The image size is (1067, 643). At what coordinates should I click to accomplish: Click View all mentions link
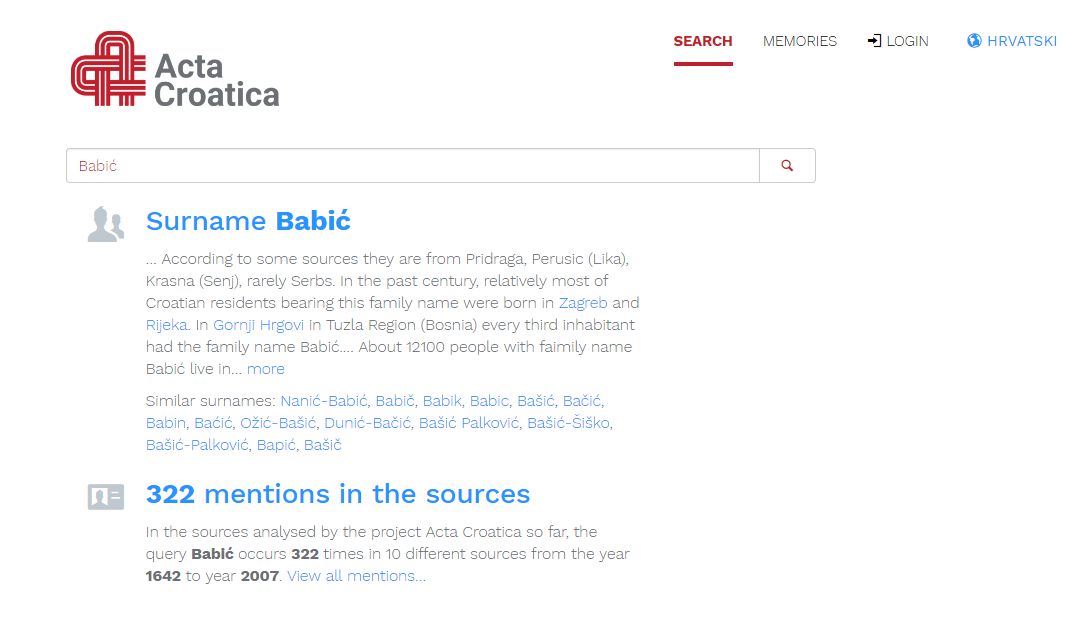coord(356,576)
